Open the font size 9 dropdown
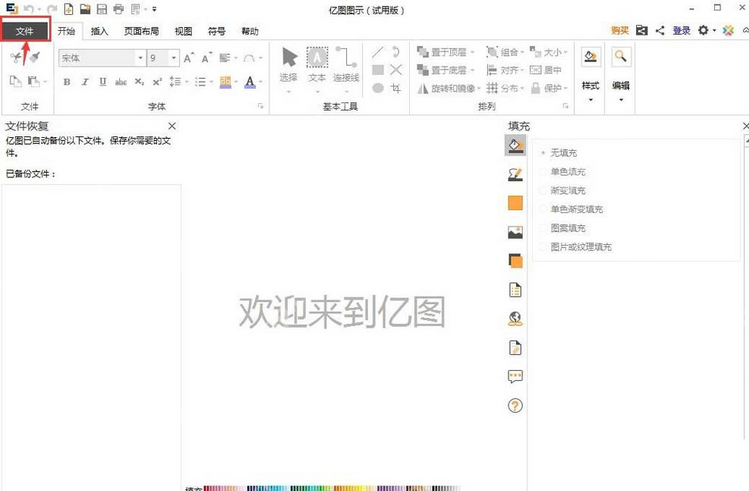 click(174, 58)
